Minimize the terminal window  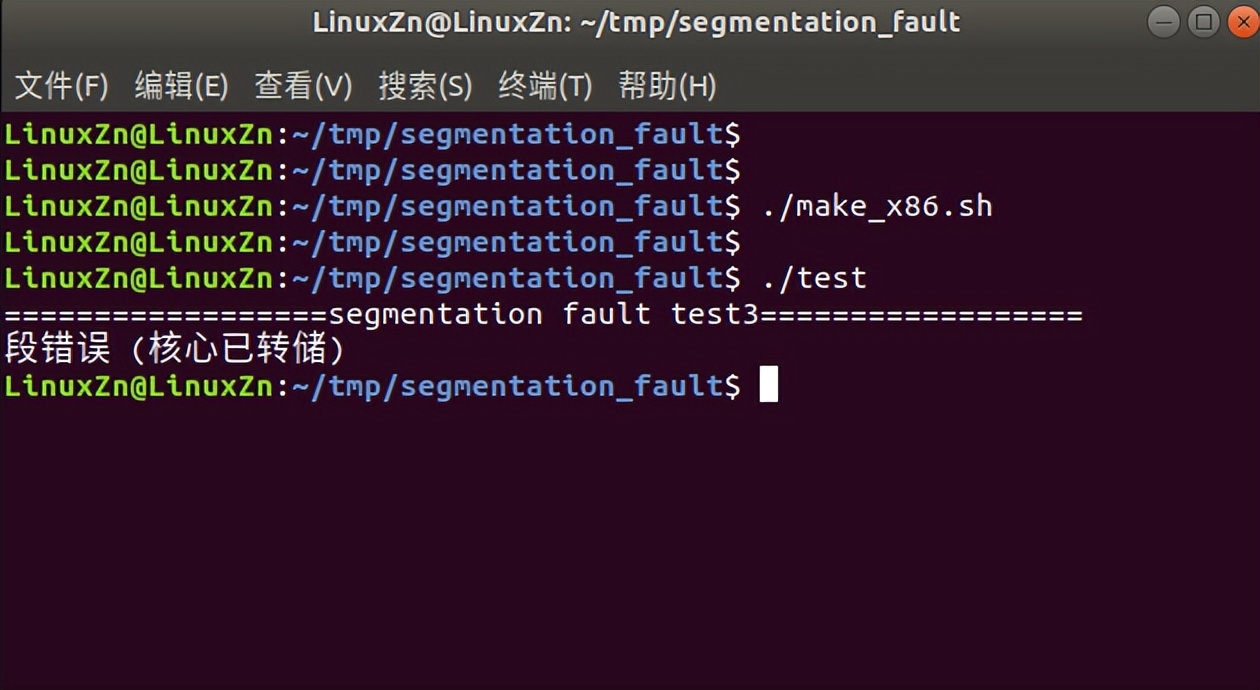pyautogui.click(x=1164, y=22)
